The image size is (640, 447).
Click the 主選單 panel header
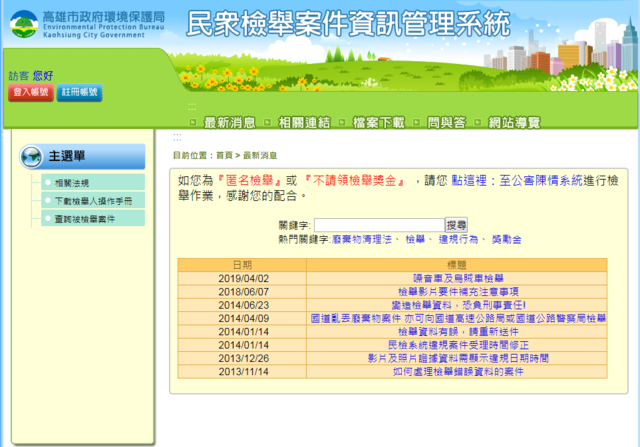(x=82, y=156)
